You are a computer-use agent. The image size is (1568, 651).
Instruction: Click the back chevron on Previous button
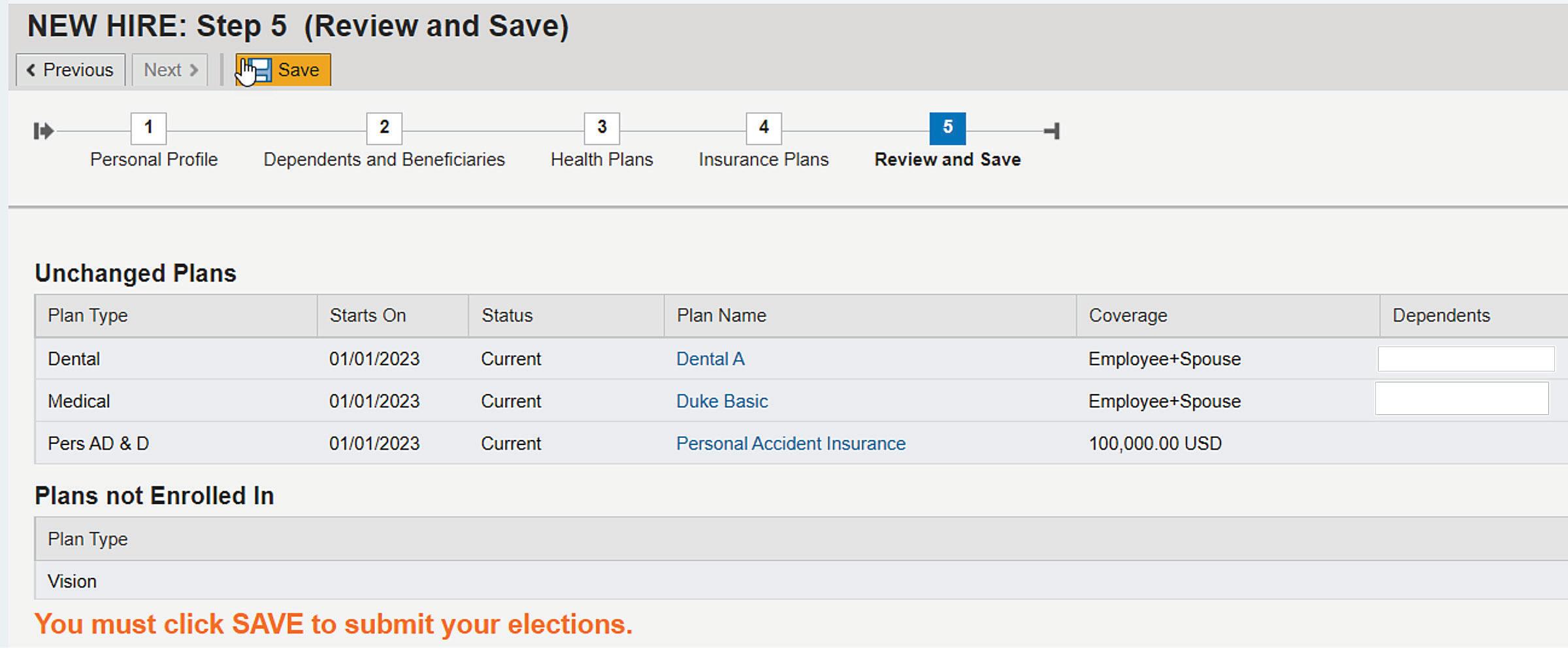pyautogui.click(x=32, y=69)
